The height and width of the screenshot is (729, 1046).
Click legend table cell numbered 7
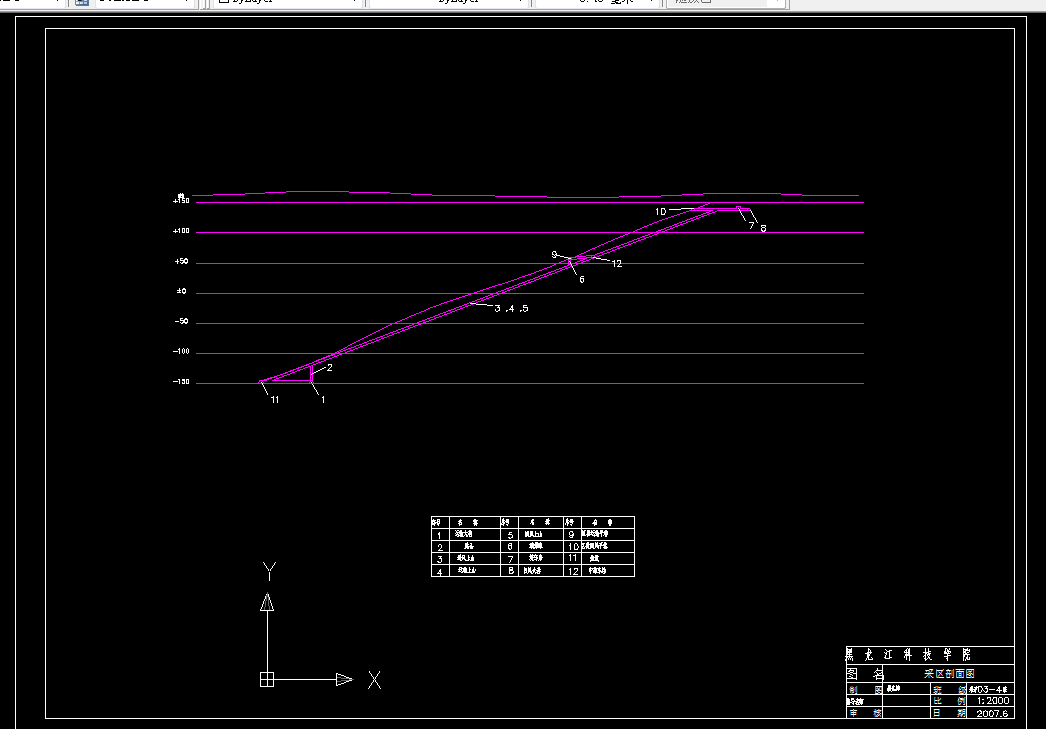click(510, 559)
